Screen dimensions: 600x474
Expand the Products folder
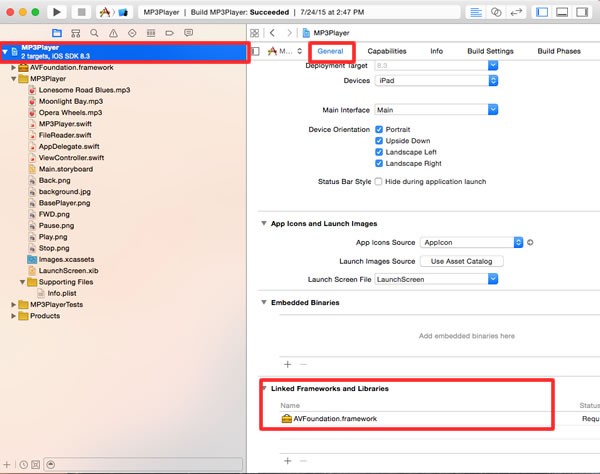(13, 316)
